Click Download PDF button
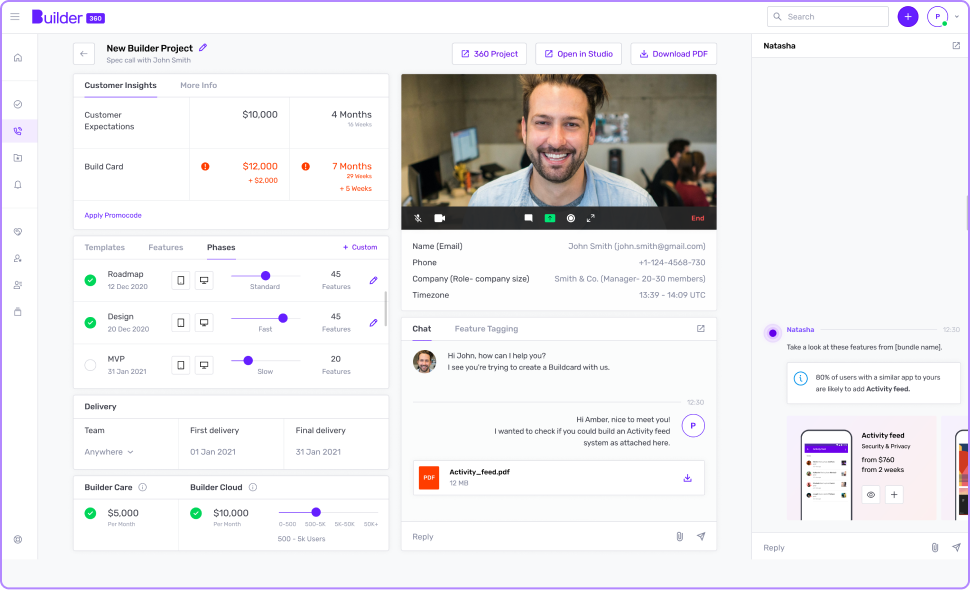The height and width of the screenshot is (590, 970). (674, 54)
